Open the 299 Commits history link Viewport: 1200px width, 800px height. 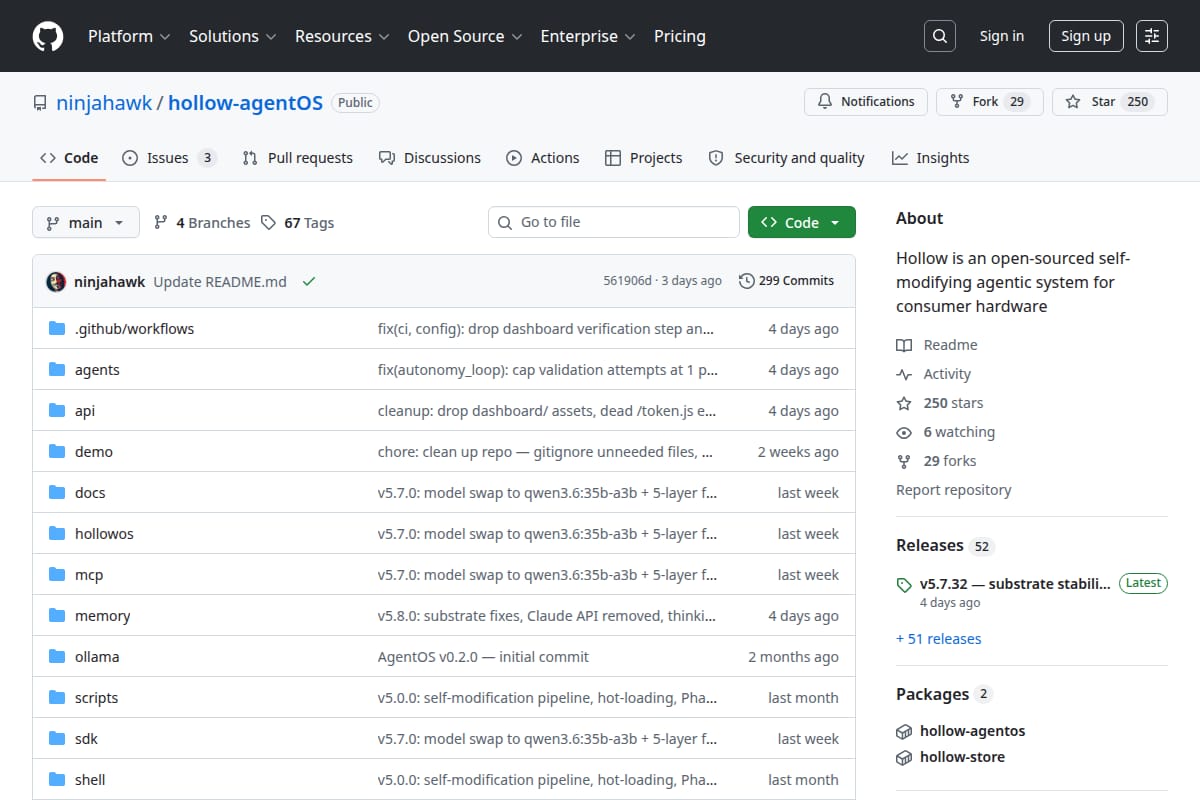pos(786,281)
